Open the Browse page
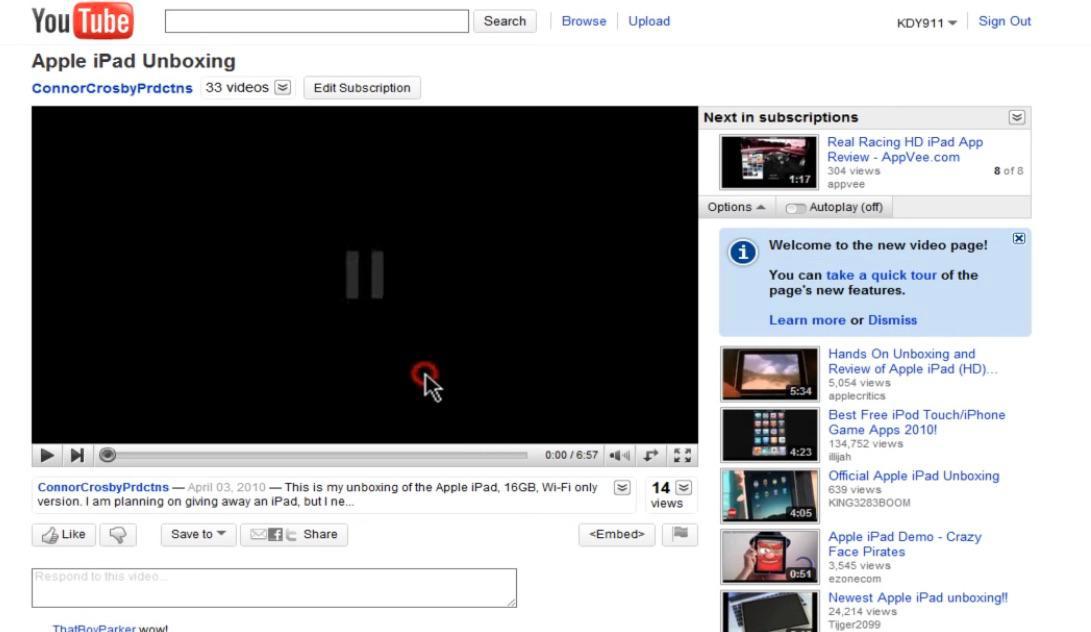 pyautogui.click(x=583, y=21)
